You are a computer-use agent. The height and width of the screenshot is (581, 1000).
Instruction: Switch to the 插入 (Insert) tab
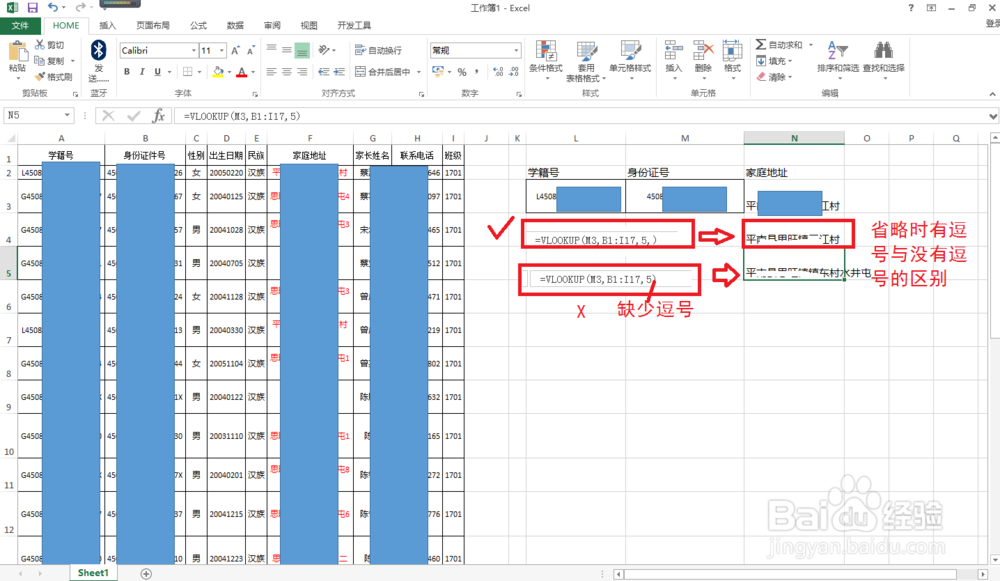click(x=108, y=26)
